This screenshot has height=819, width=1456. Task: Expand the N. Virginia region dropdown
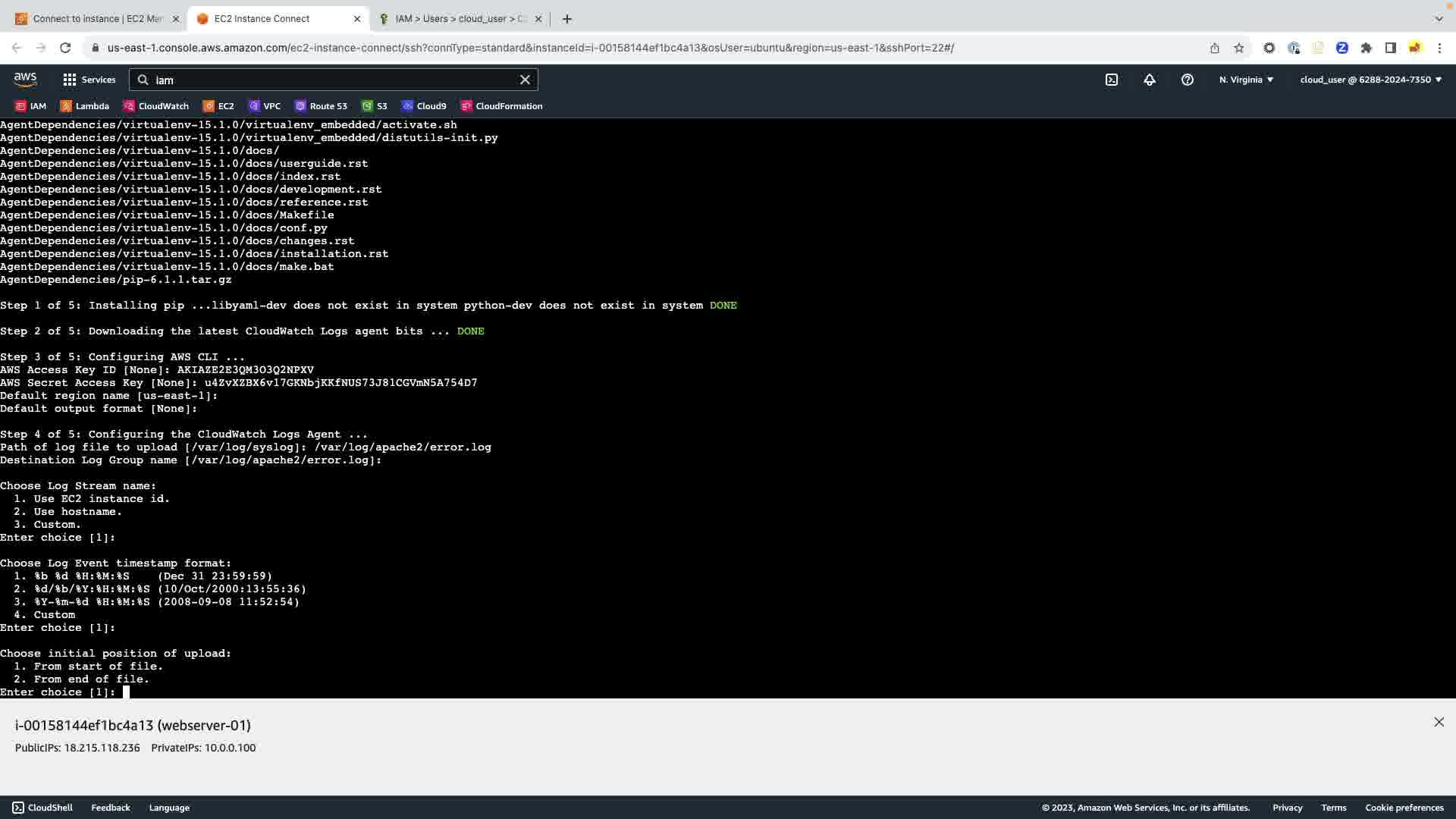click(1246, 80)
